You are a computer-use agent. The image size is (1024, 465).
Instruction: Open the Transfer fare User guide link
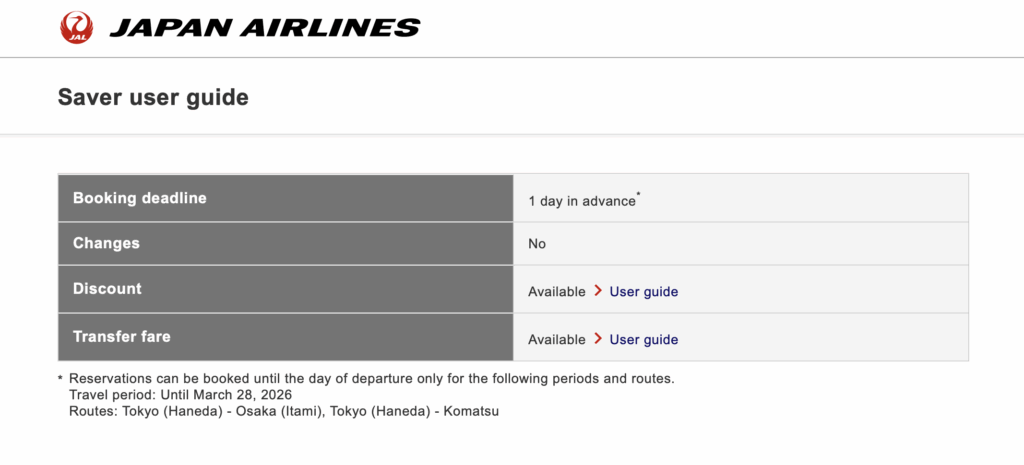click(x=643, y=340)
